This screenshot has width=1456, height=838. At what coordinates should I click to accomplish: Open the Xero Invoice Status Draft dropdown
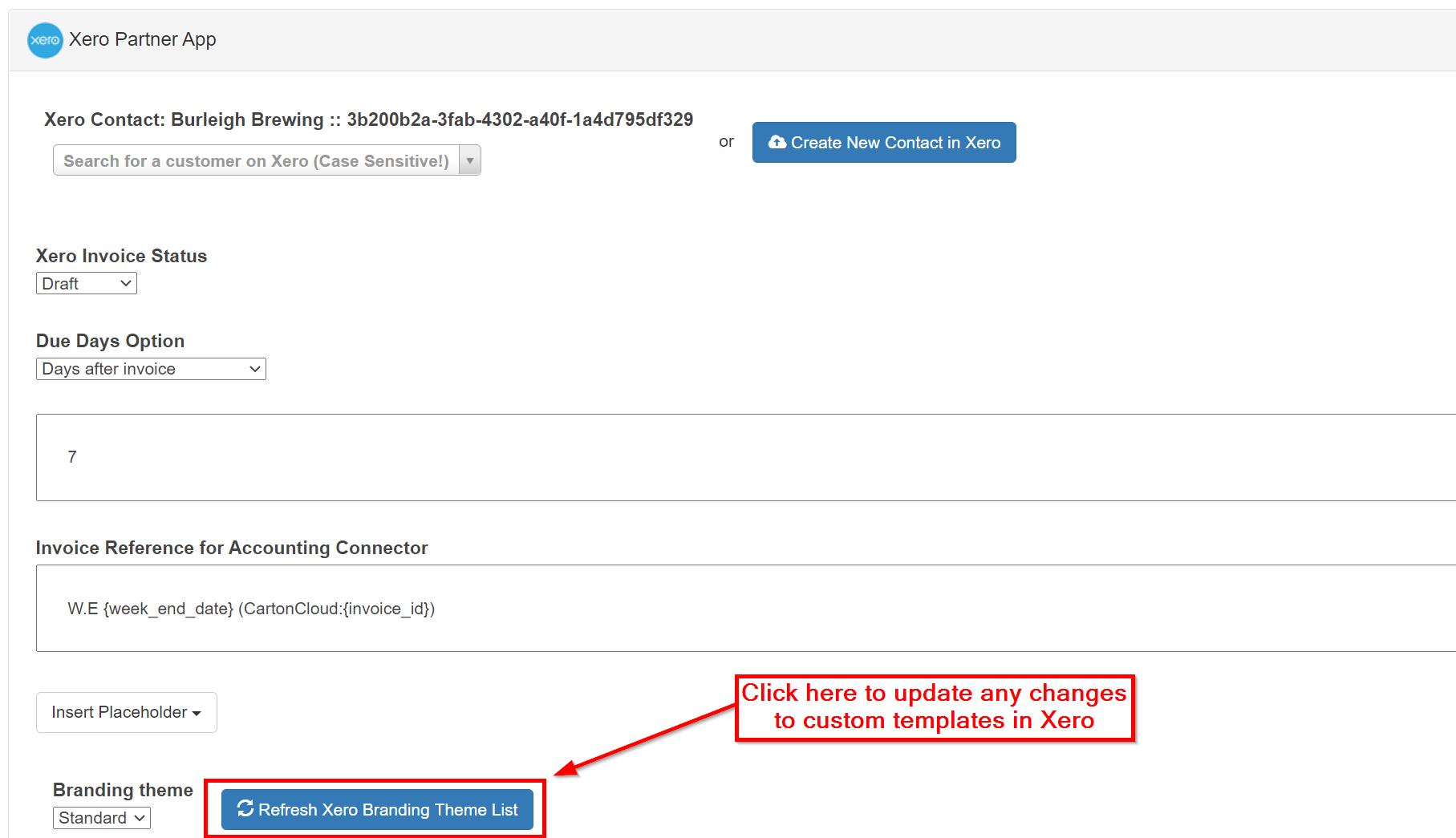pos(87,284)
